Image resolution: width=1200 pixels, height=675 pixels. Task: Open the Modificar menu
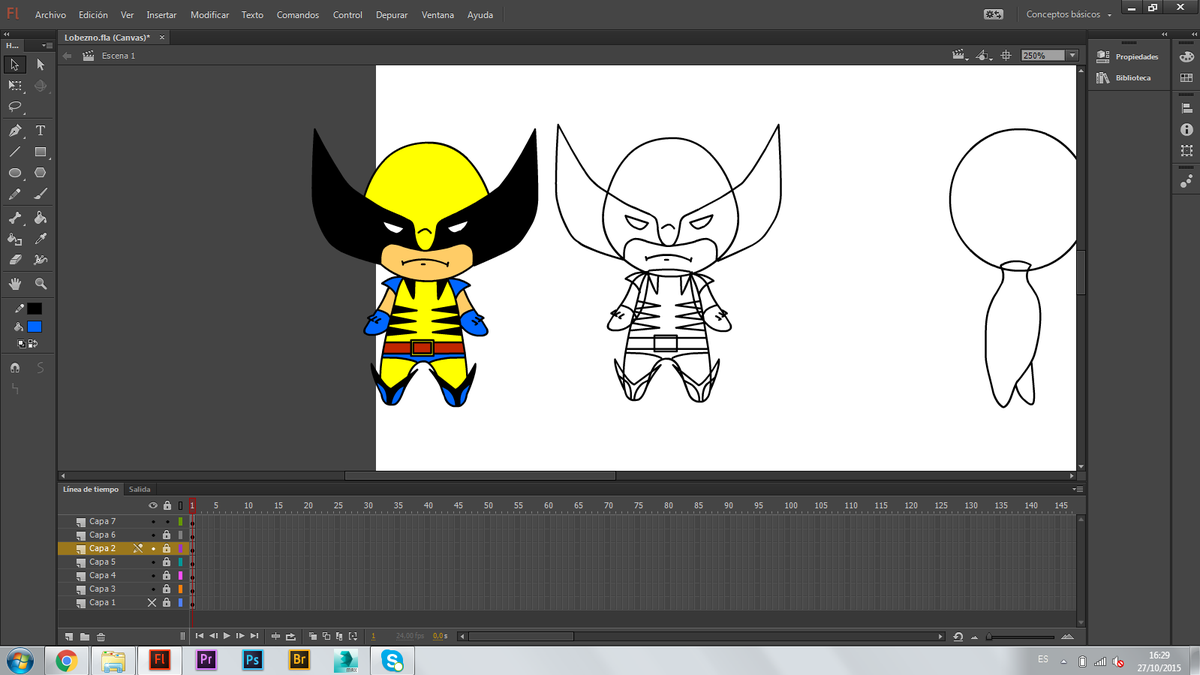[209, 15]
